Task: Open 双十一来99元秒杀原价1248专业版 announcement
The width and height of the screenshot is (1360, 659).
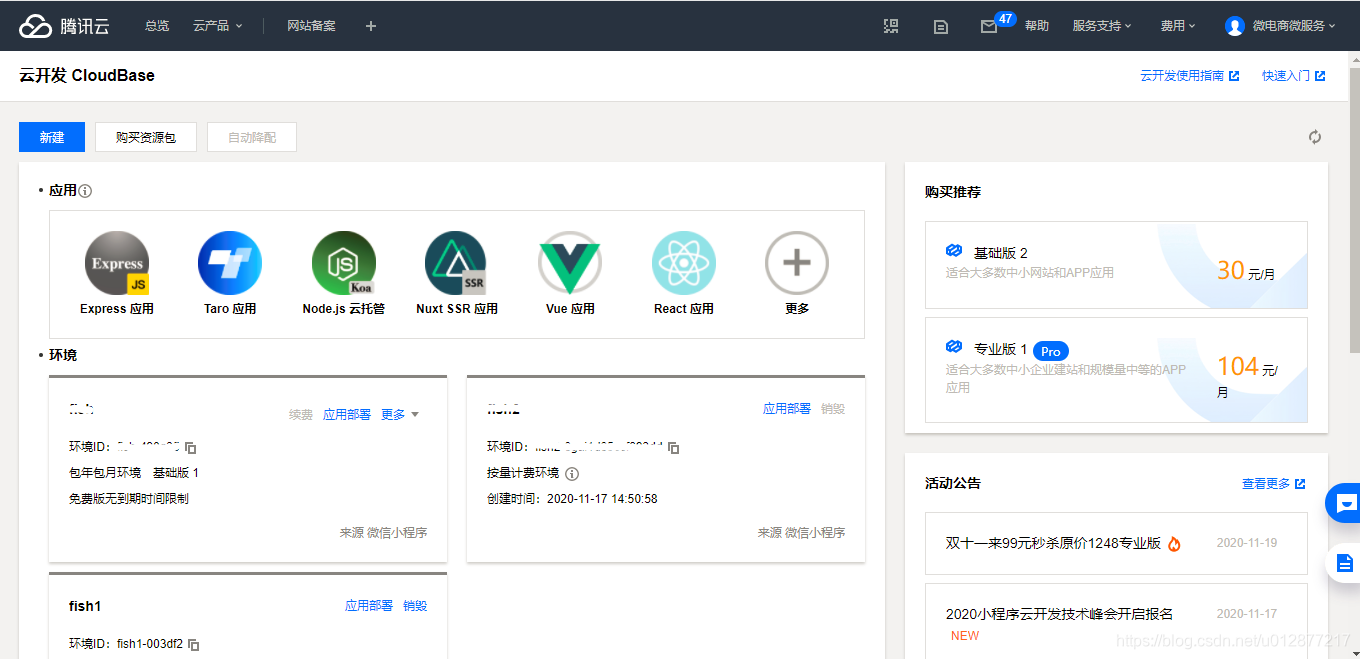Action: [1053, 543]
